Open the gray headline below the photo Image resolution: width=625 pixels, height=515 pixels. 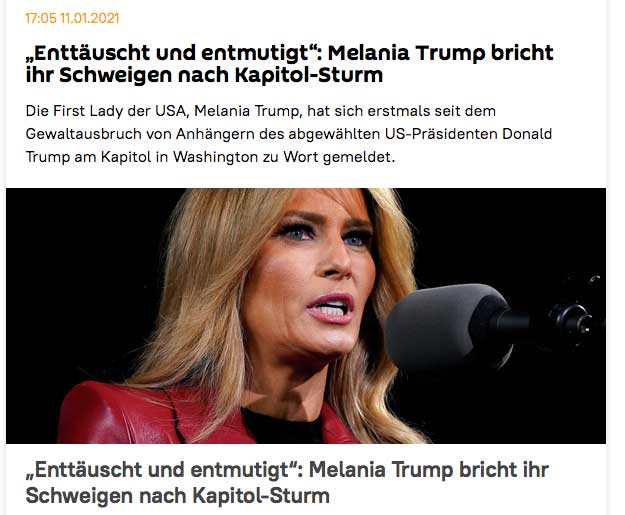tap(287, 483)
